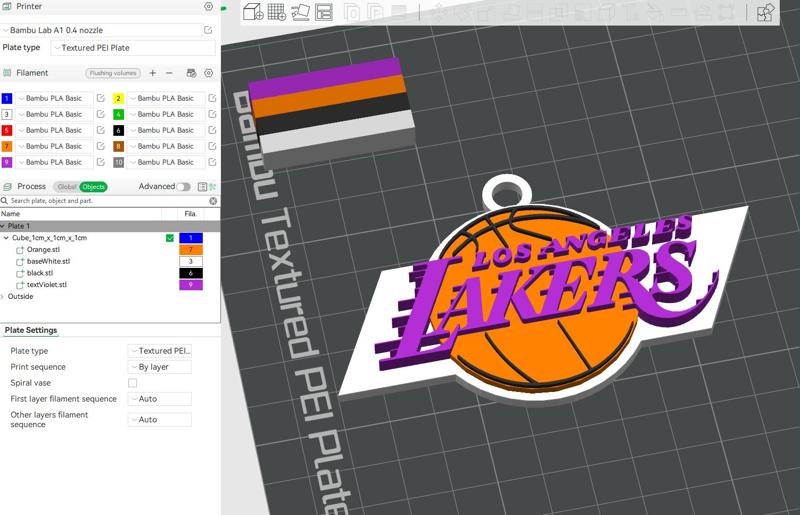This screenshot has height=515, width=800.
Task: Edit filament 8 preset
Action: (212, 146)
